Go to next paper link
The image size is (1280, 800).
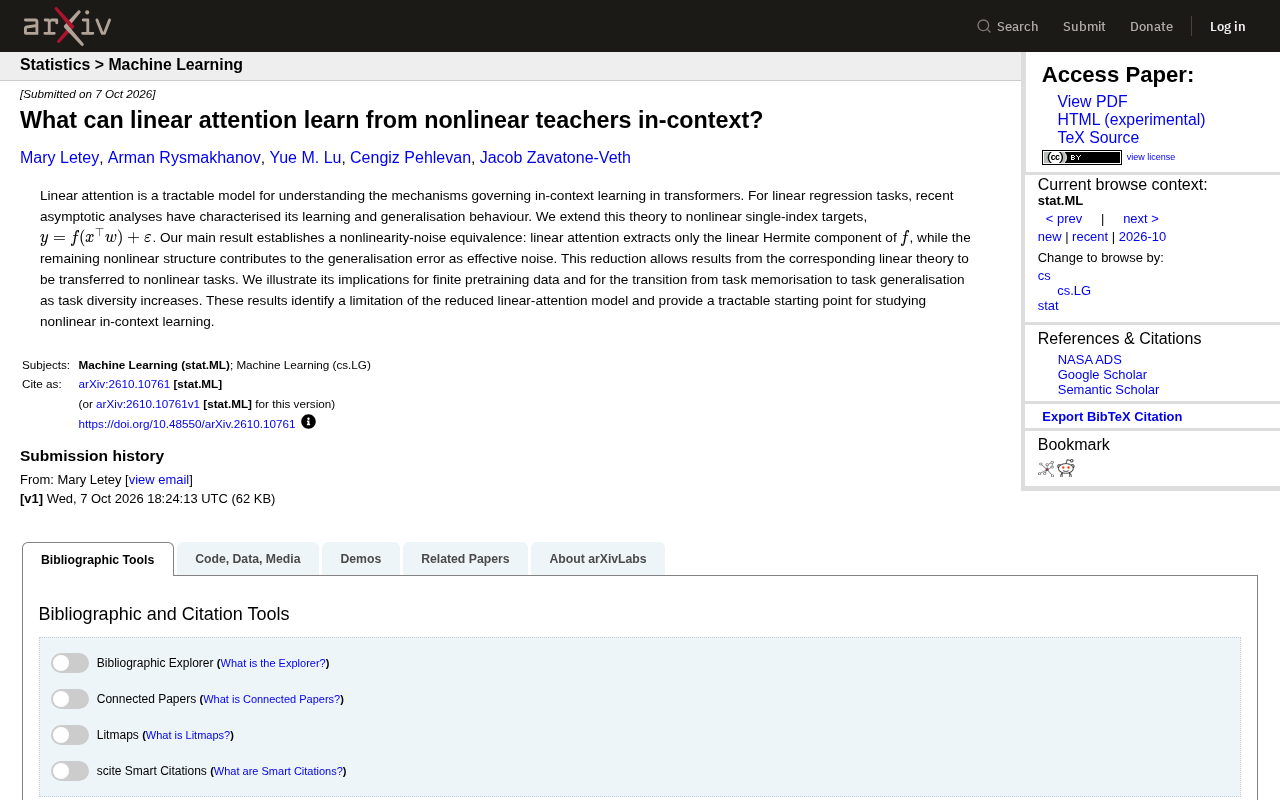click(x=1141, y=219)
